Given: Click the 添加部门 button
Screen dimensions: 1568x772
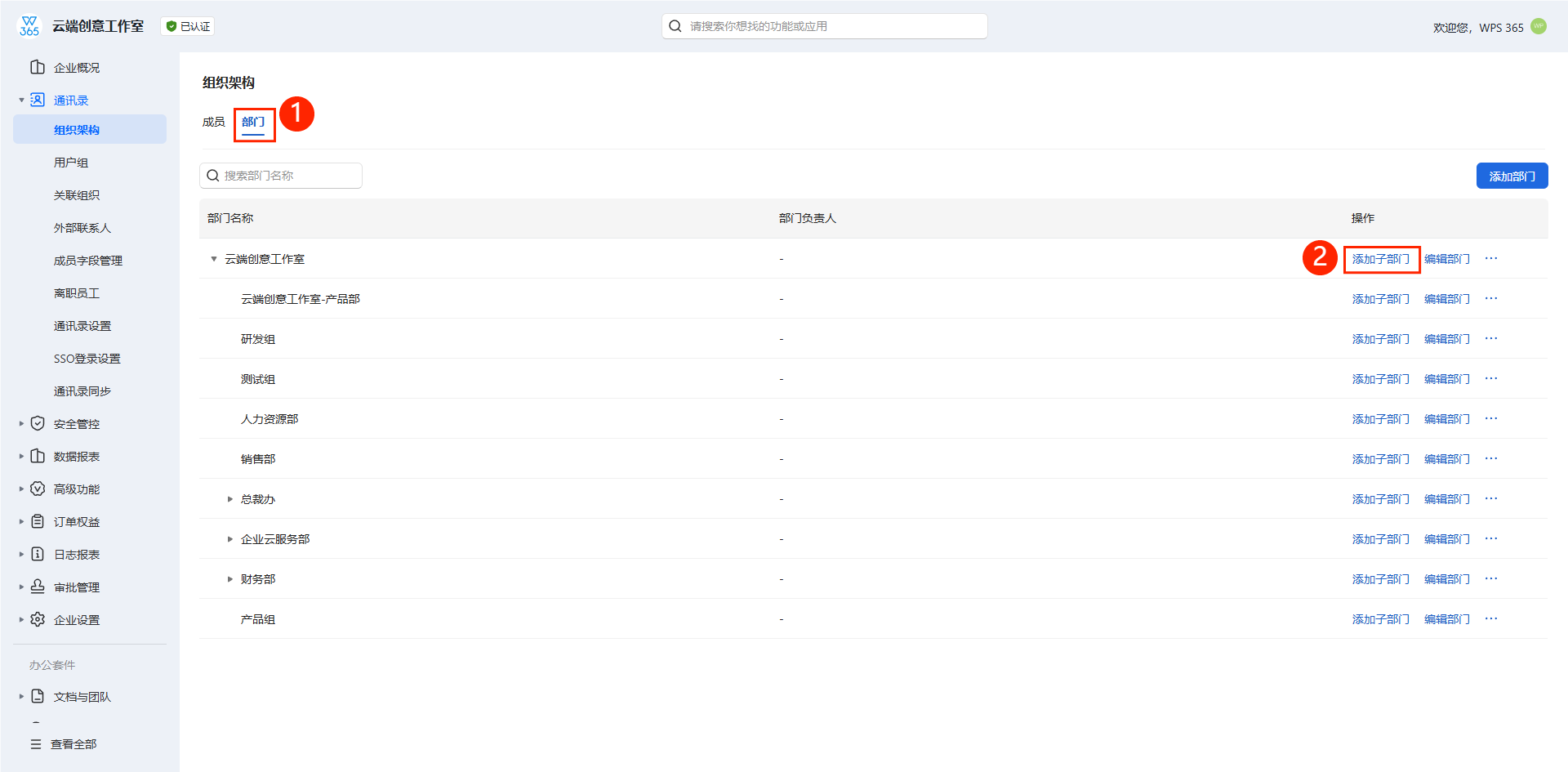Looking at the screenshot, I should (1512, 176).
